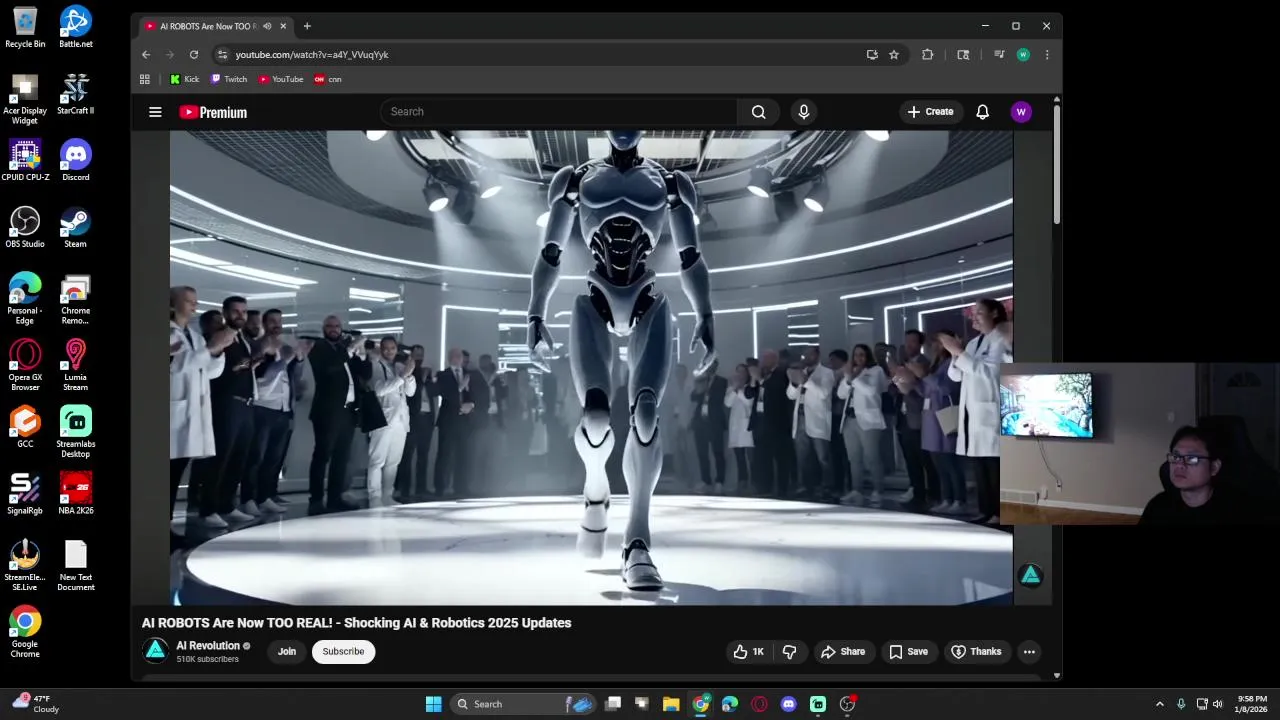Open a new Chrome tab
Screen dimensions: 1280x720
(307, 26)
